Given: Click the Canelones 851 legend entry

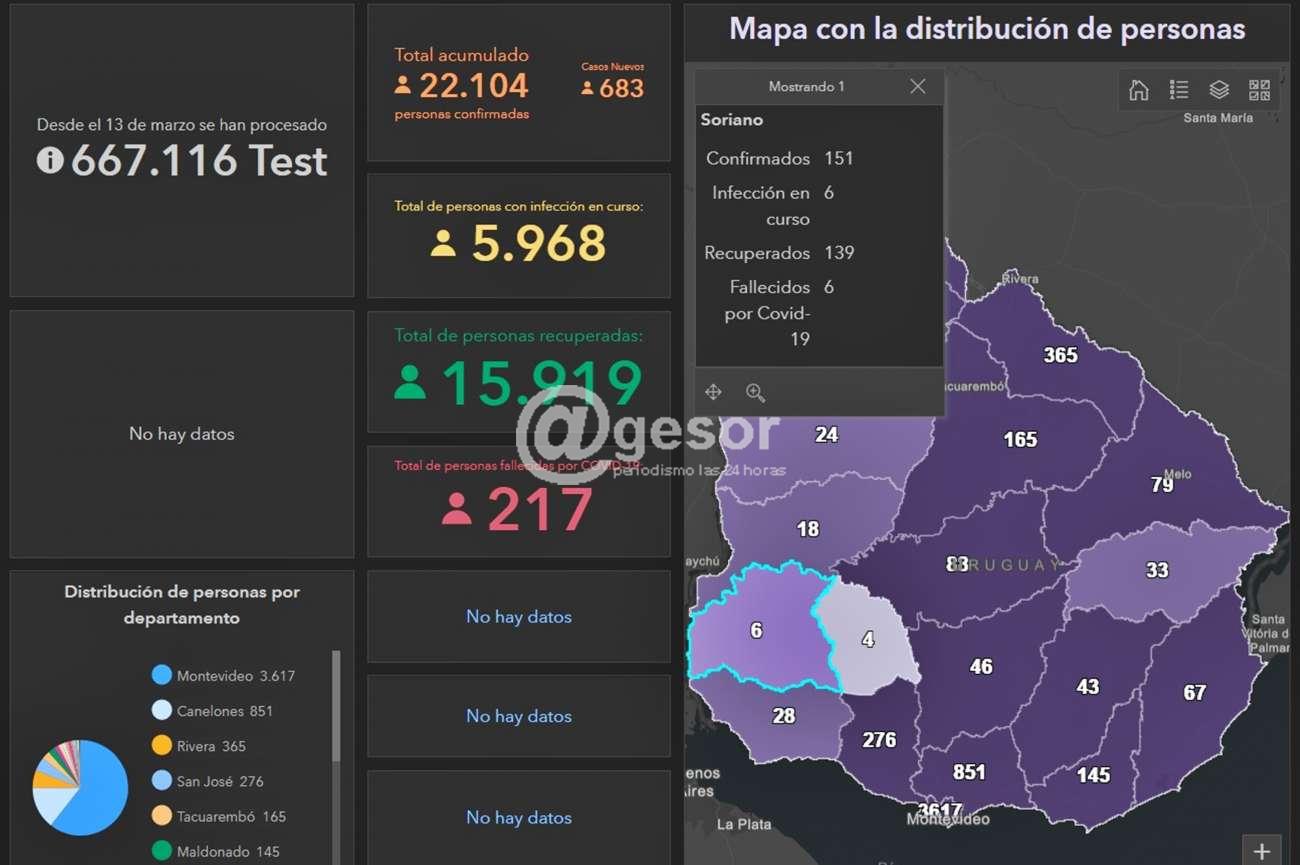Looking at the screenshot, I should [224, 711].
